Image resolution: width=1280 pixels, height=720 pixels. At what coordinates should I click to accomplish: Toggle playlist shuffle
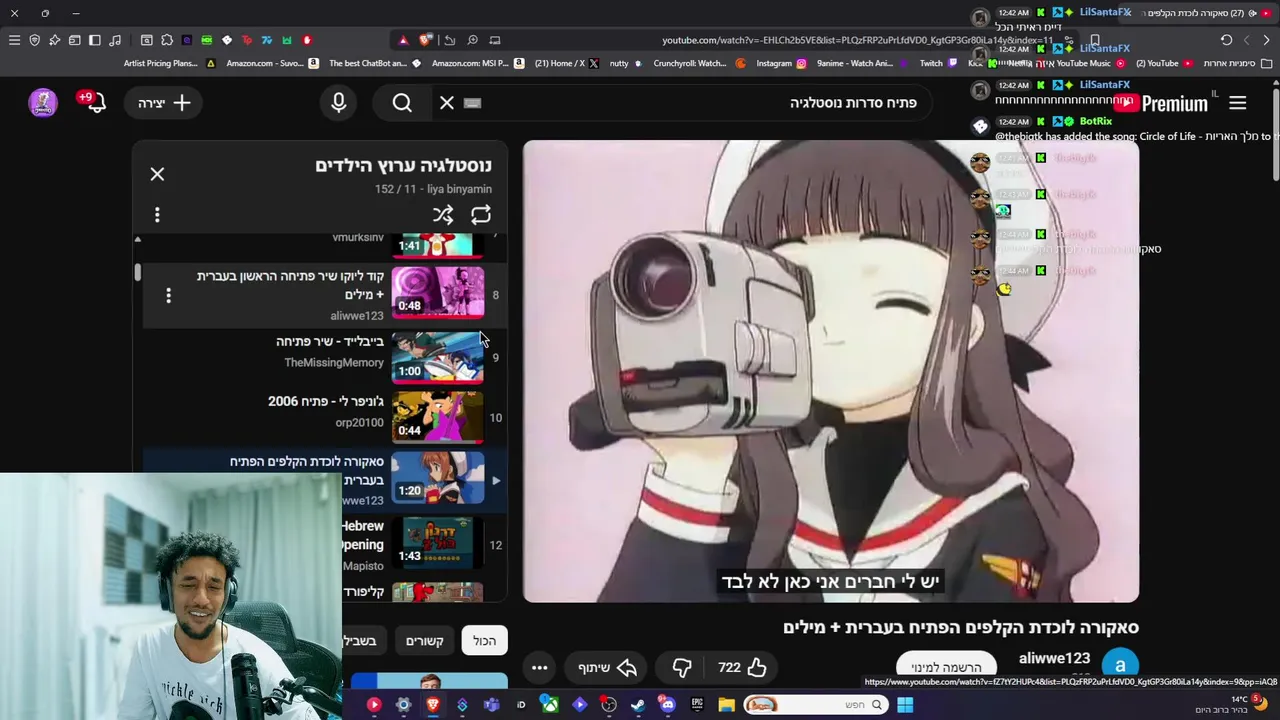[x=443, y=215]
